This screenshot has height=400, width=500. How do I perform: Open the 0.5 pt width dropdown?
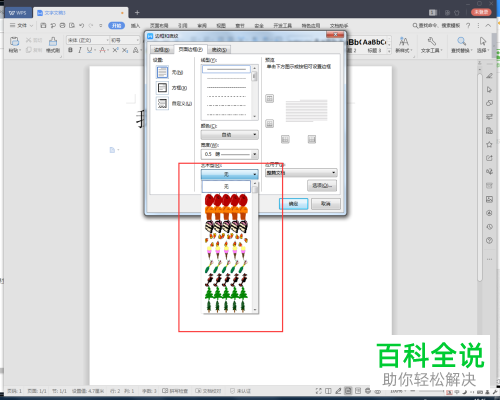pyautogui.click(x=230, y=154)
